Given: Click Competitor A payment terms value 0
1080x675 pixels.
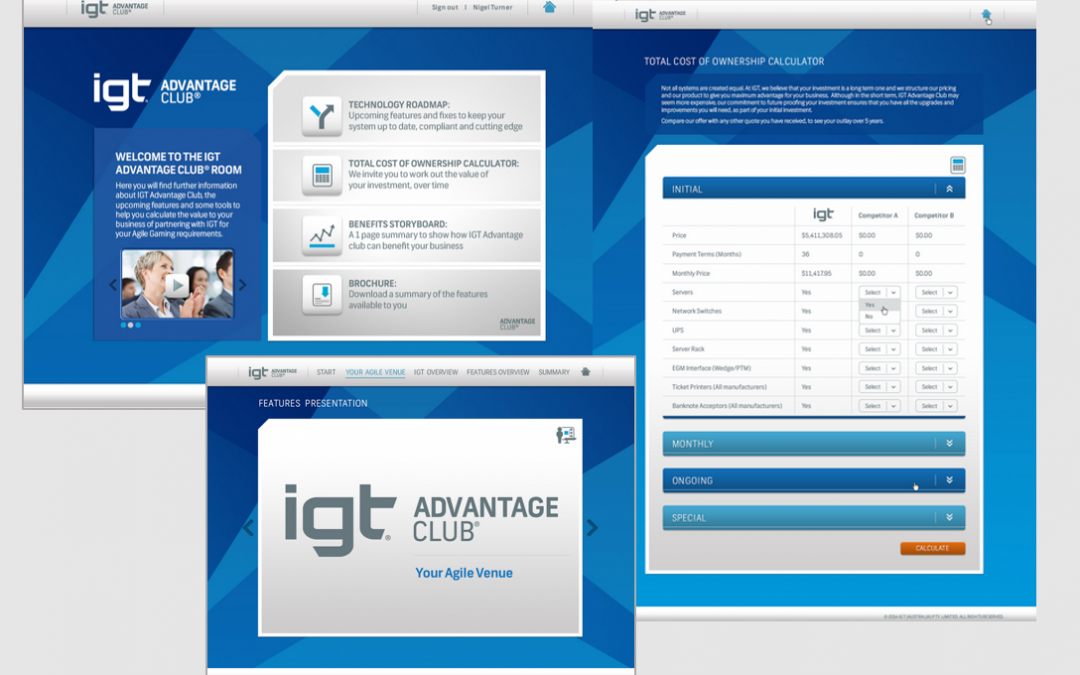Looking at the screenshot, I should [860, 254].
